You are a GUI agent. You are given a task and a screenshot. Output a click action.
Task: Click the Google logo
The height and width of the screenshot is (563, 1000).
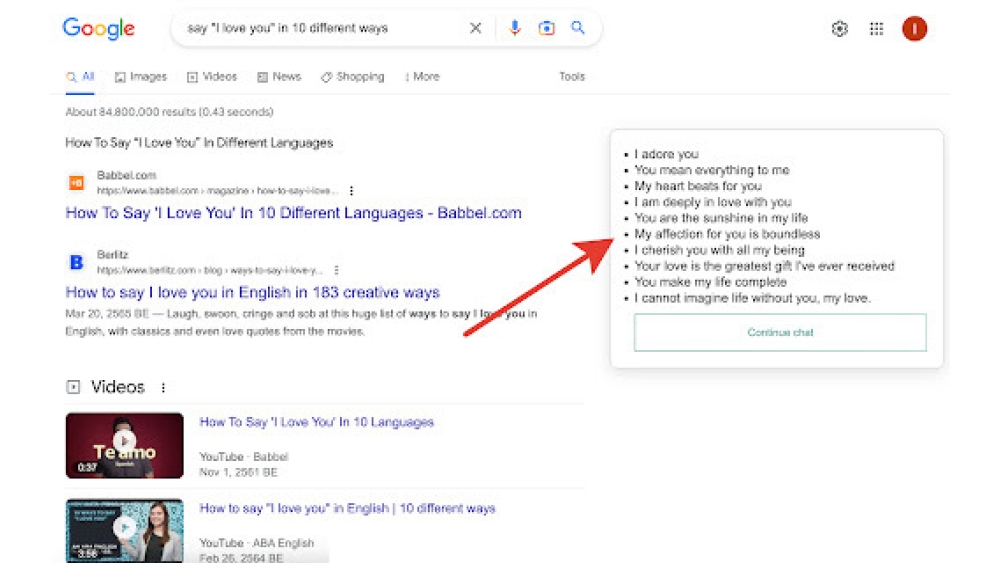(x=99, y=29)
